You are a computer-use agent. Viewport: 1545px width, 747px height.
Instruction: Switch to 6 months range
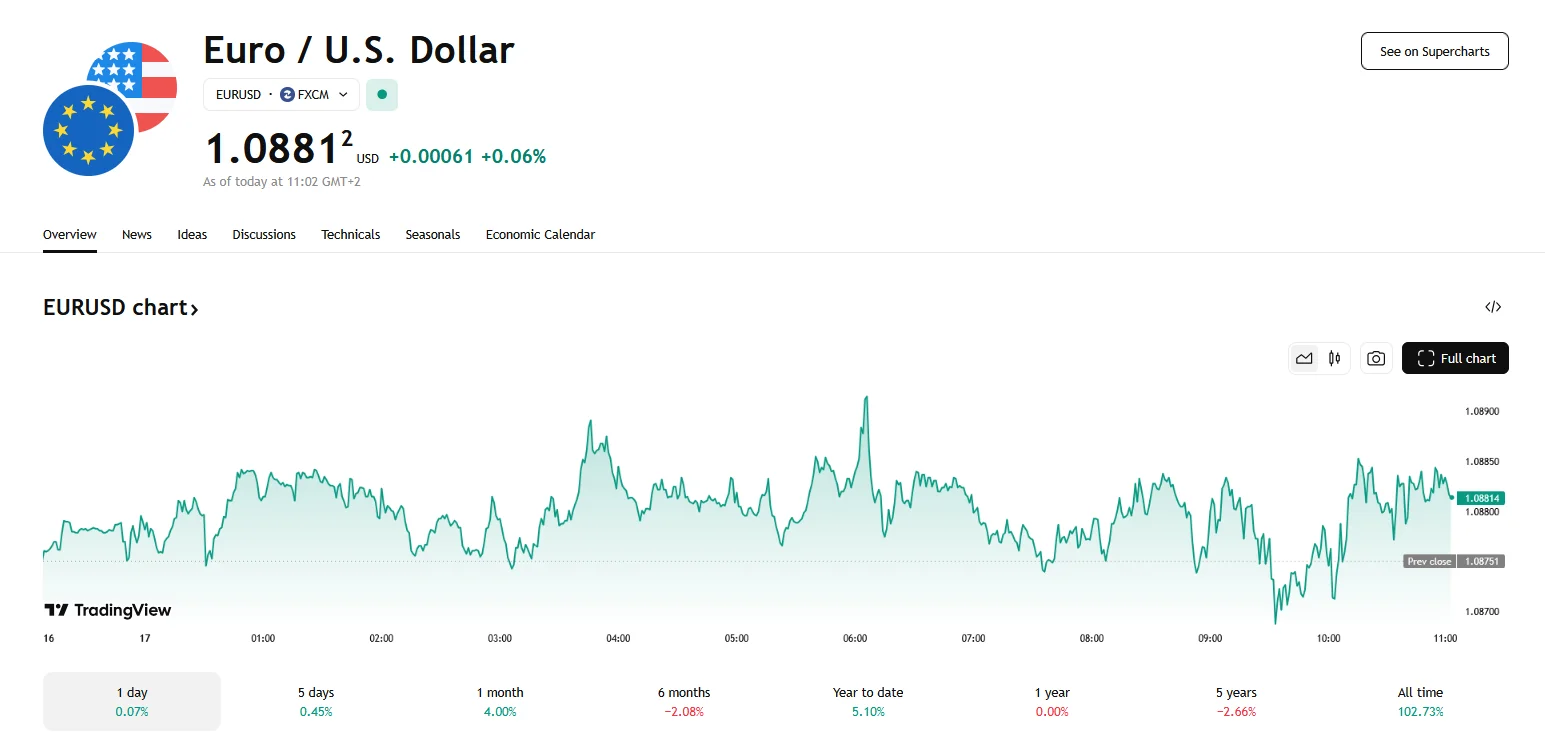[x=684, y=701]
